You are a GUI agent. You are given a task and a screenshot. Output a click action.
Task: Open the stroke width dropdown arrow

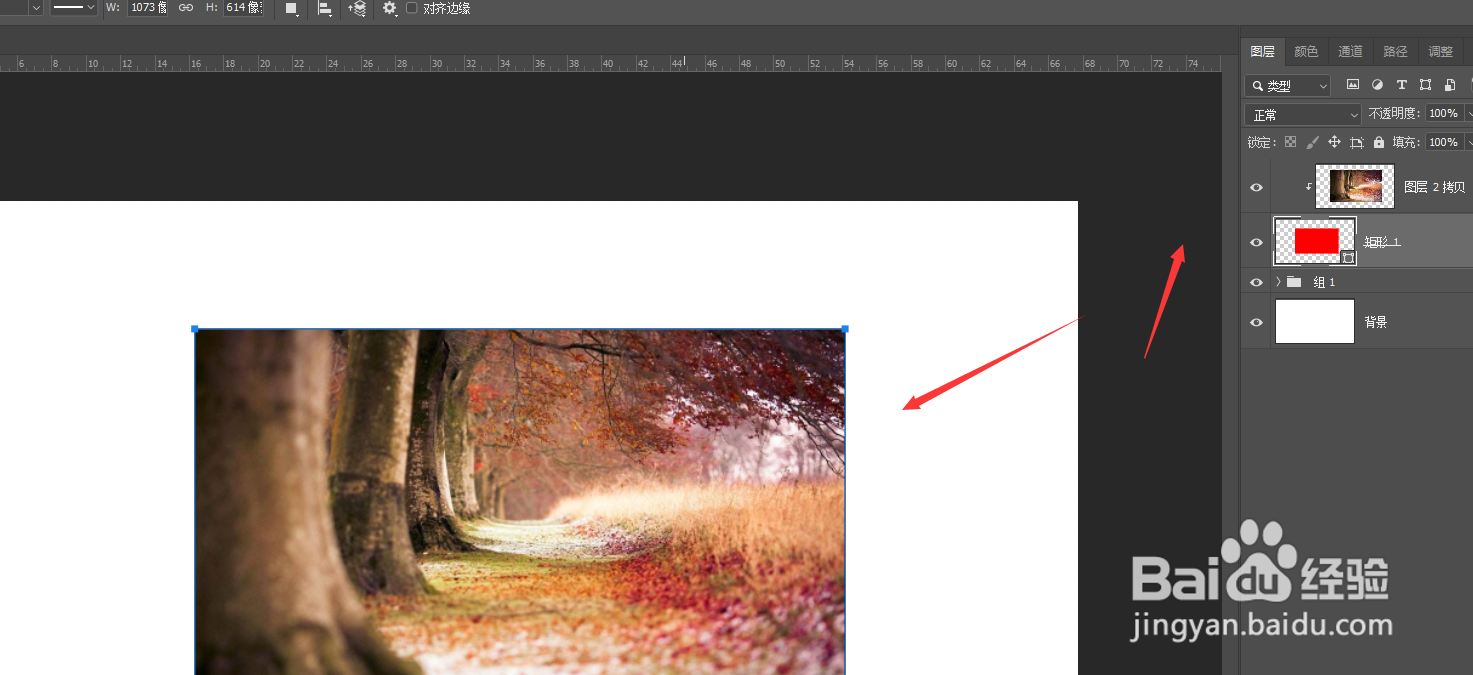coord(36,8)
